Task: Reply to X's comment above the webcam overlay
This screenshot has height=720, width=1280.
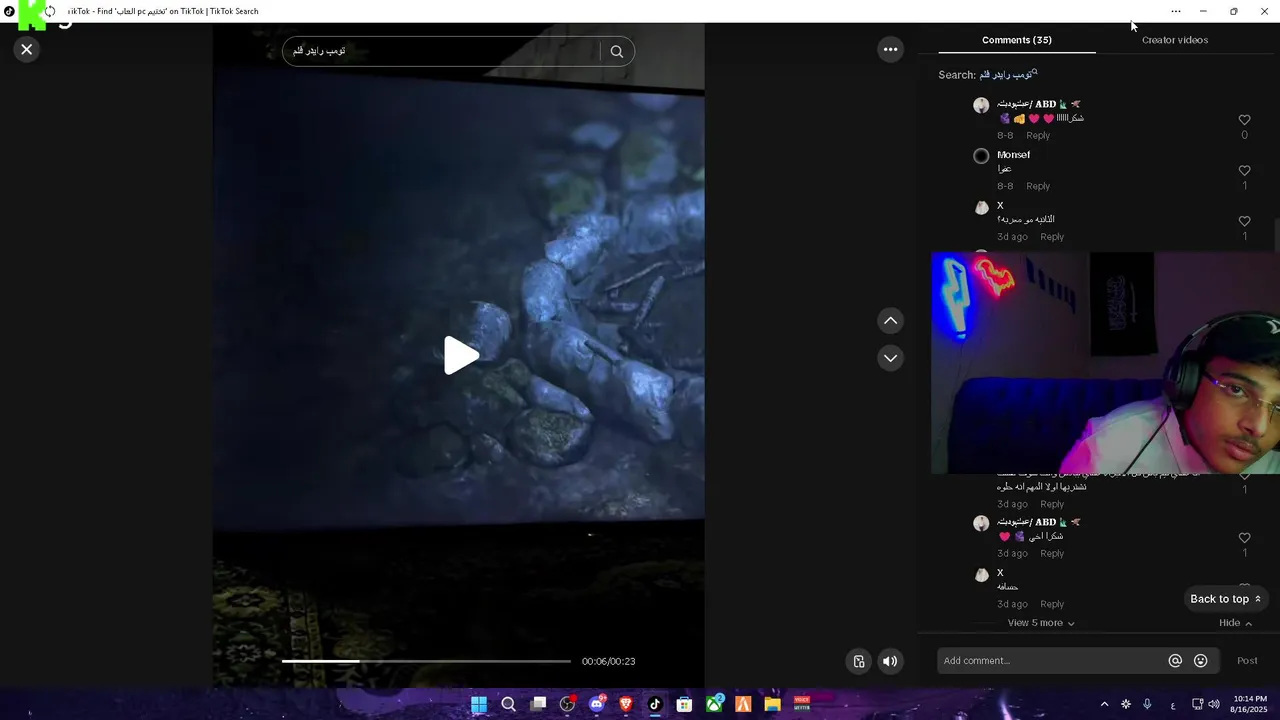Action: tap(1052, 237)
